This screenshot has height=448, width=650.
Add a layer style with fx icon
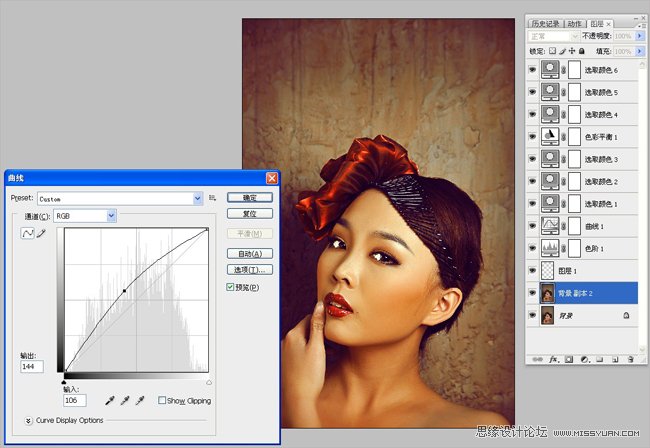(553, 359)
